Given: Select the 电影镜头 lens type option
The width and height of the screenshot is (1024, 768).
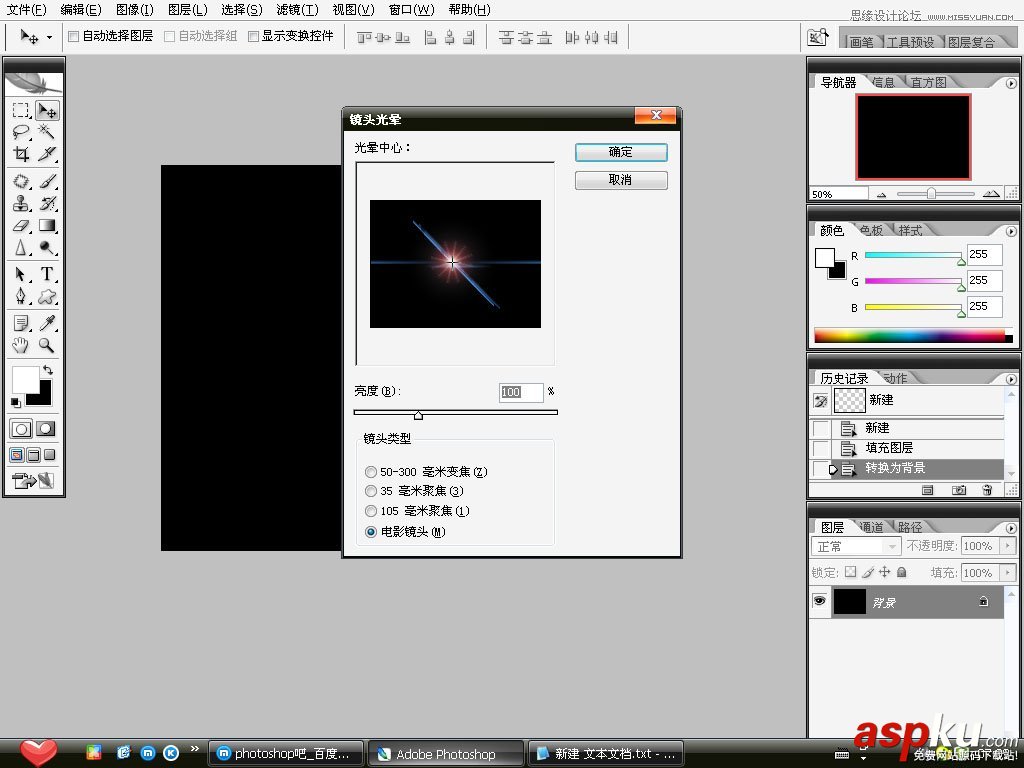Looking at the screenshot, I should point(371,531).
